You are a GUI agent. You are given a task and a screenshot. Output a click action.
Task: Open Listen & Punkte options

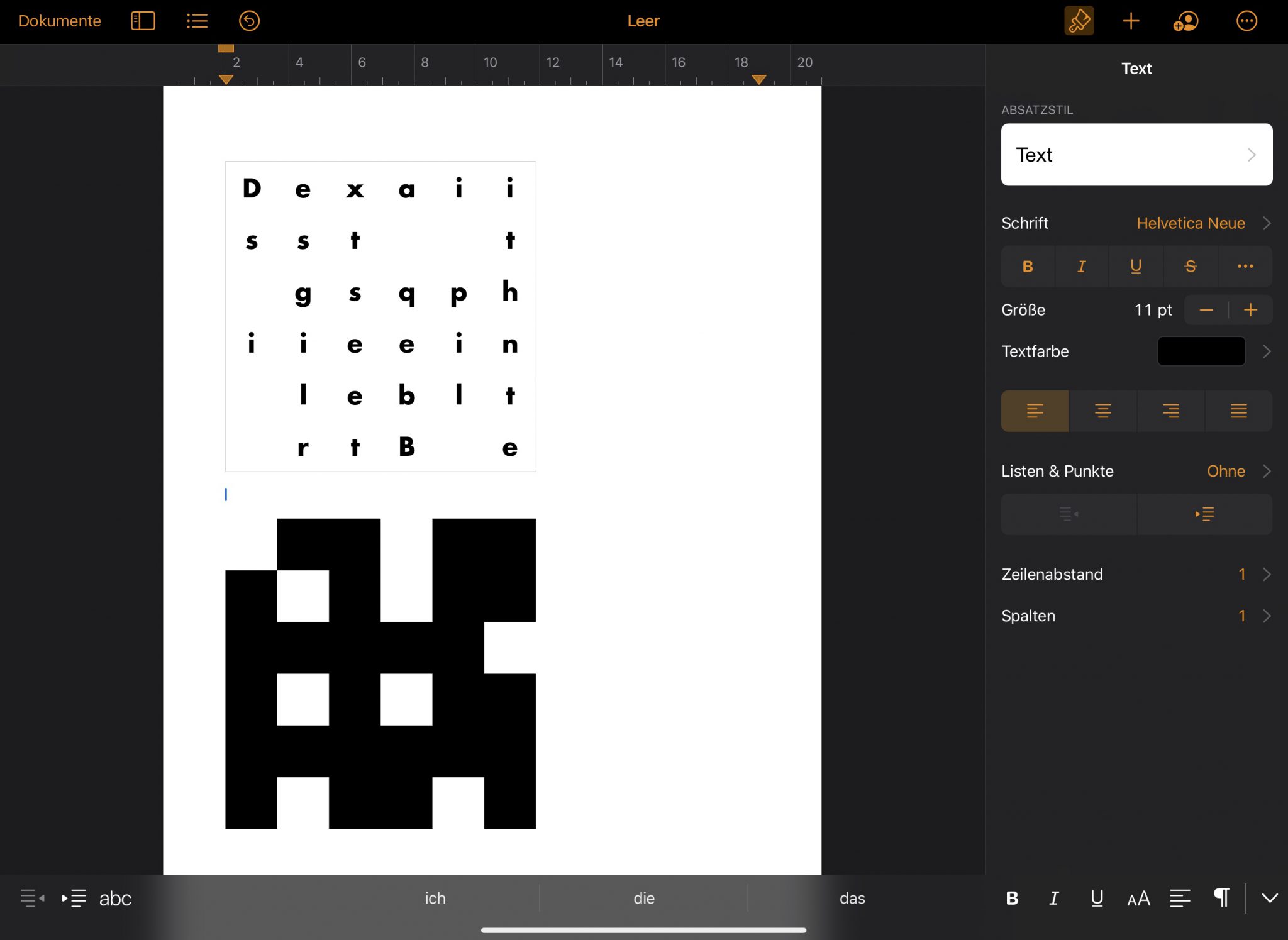1136,471
